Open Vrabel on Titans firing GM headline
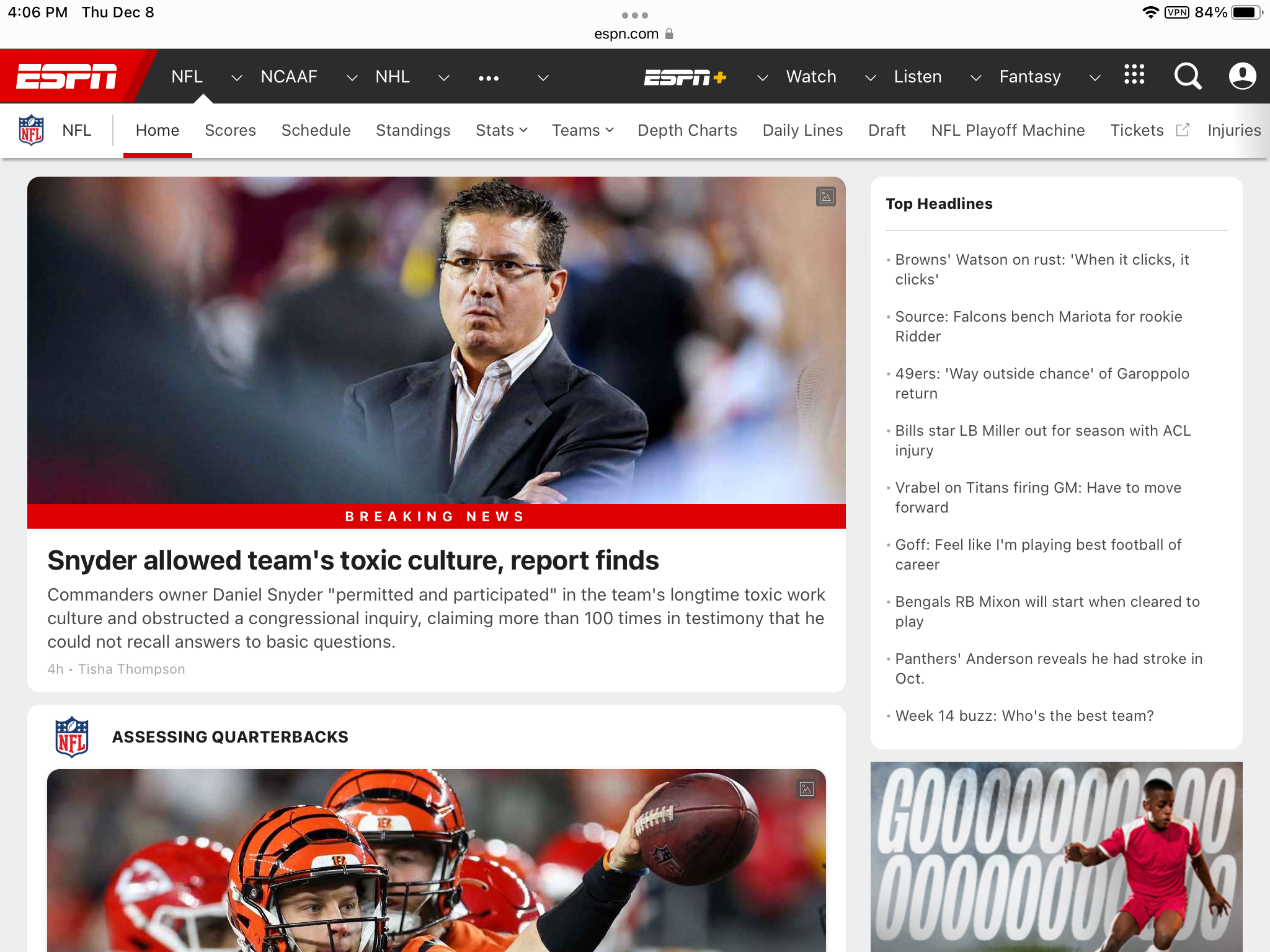Viewport: 1270px width, 952px height. point(1038,498)
